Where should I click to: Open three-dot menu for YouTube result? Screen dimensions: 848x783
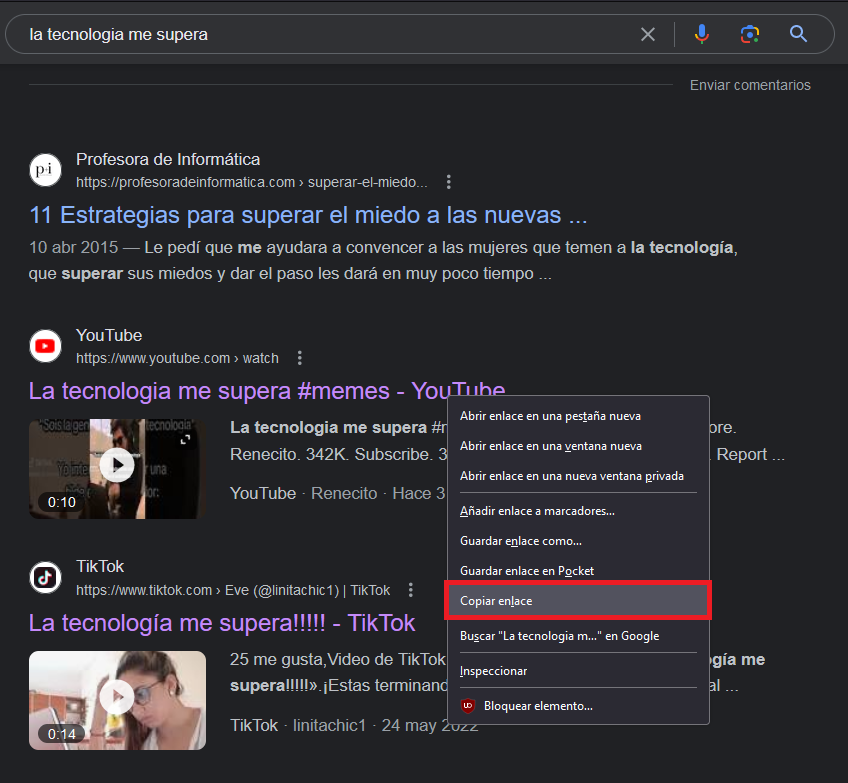pos(300,358)
